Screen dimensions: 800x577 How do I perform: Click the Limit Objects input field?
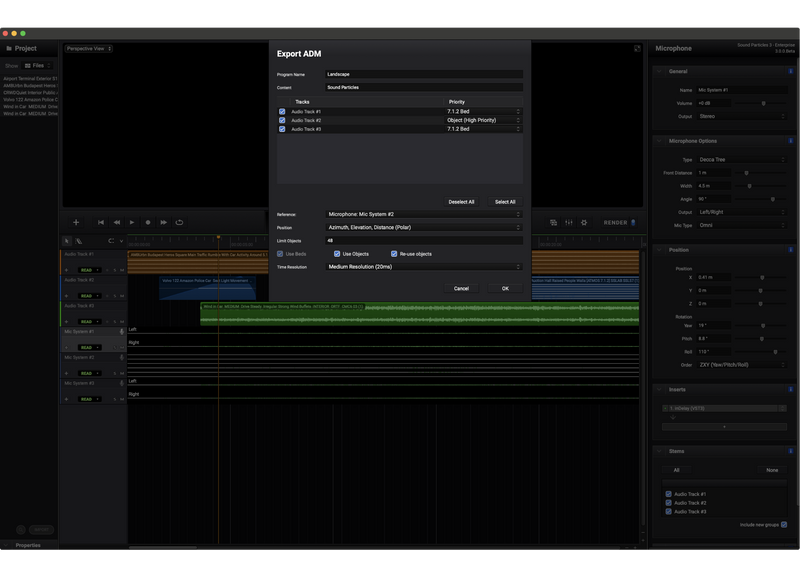point(424,241)
